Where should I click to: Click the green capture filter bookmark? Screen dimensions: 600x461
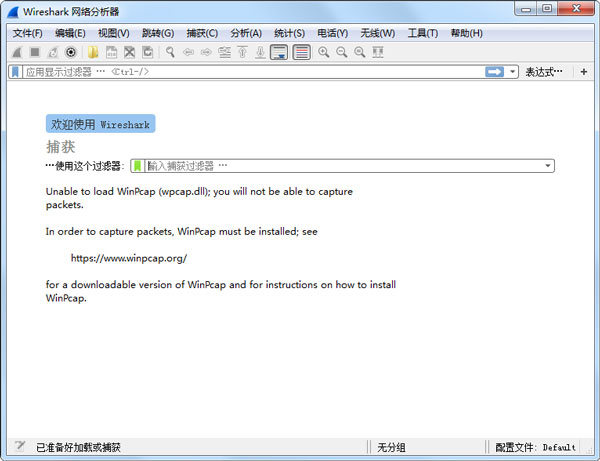[x=138, y=166]
